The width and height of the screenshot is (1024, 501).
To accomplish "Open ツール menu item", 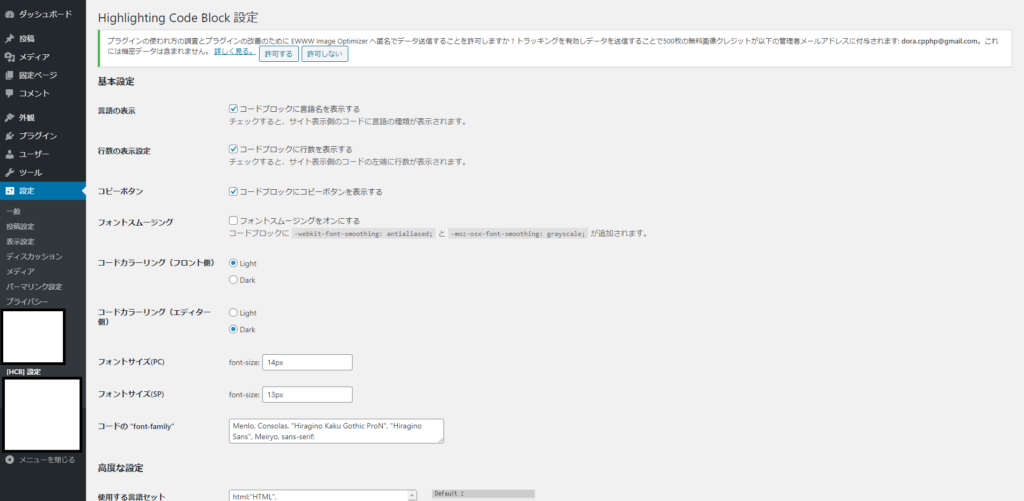I will click(x=42, y=172).
